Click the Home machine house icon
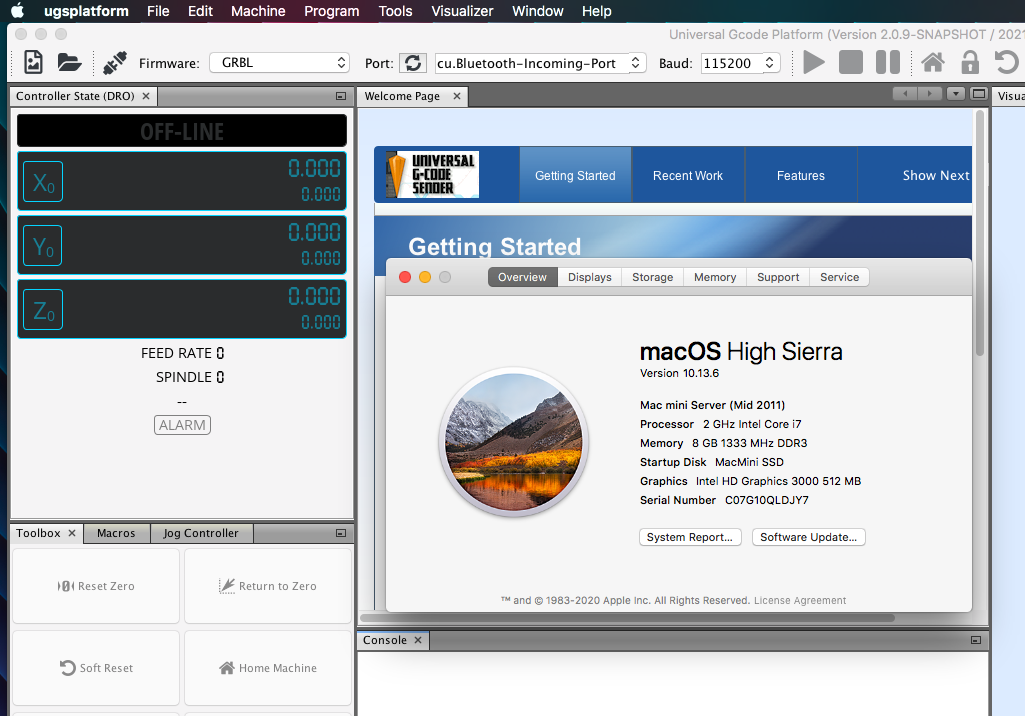Image resolution: width=1025 pixels, height=716 pixels. 932,63
